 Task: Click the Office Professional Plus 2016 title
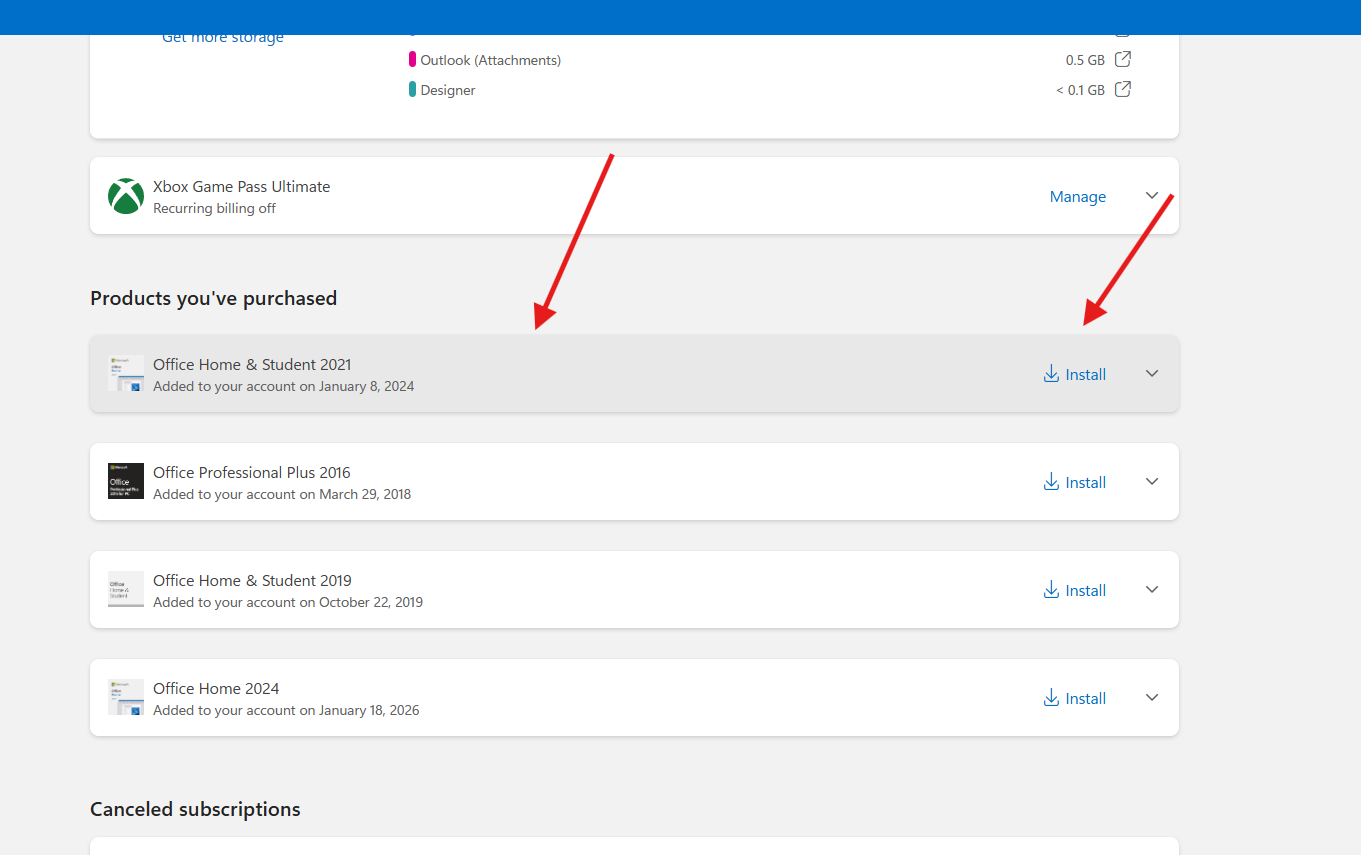[x=252, y=473]
